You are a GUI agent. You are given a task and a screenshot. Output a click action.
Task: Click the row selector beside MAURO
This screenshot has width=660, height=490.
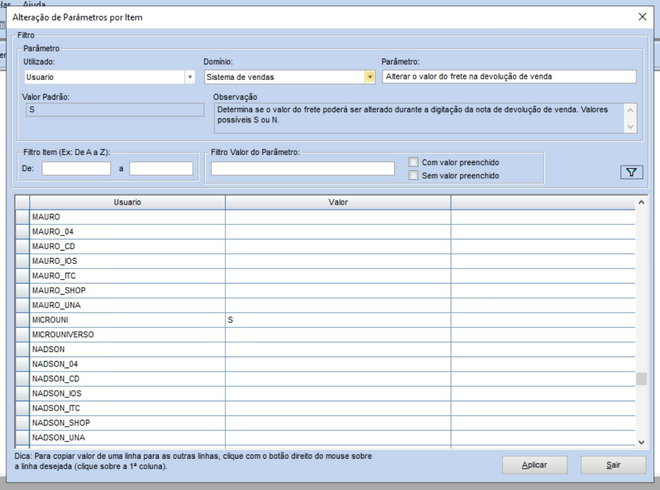click(x=22, y=217)
